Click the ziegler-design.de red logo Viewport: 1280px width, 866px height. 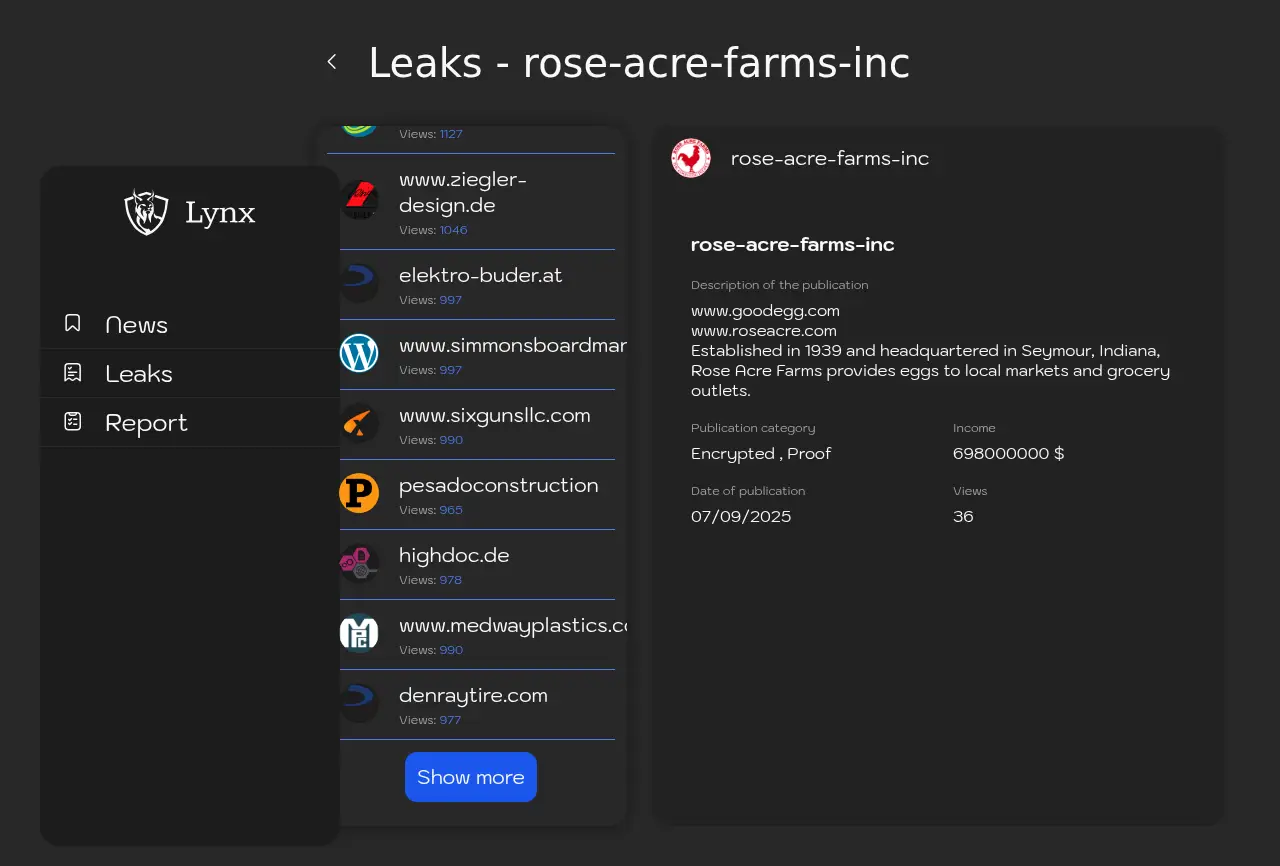359,200
